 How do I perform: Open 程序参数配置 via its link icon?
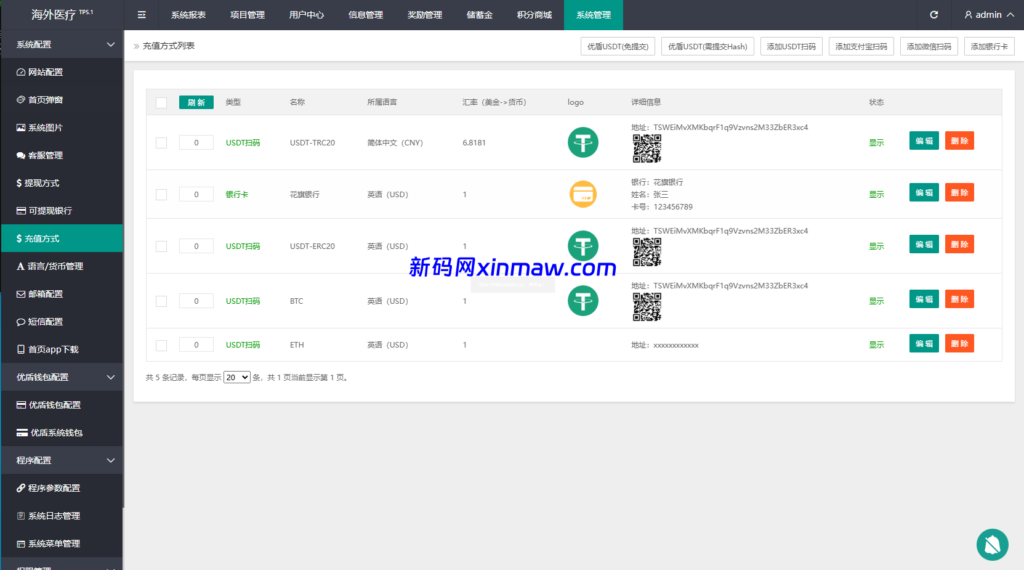coord(21,488)
